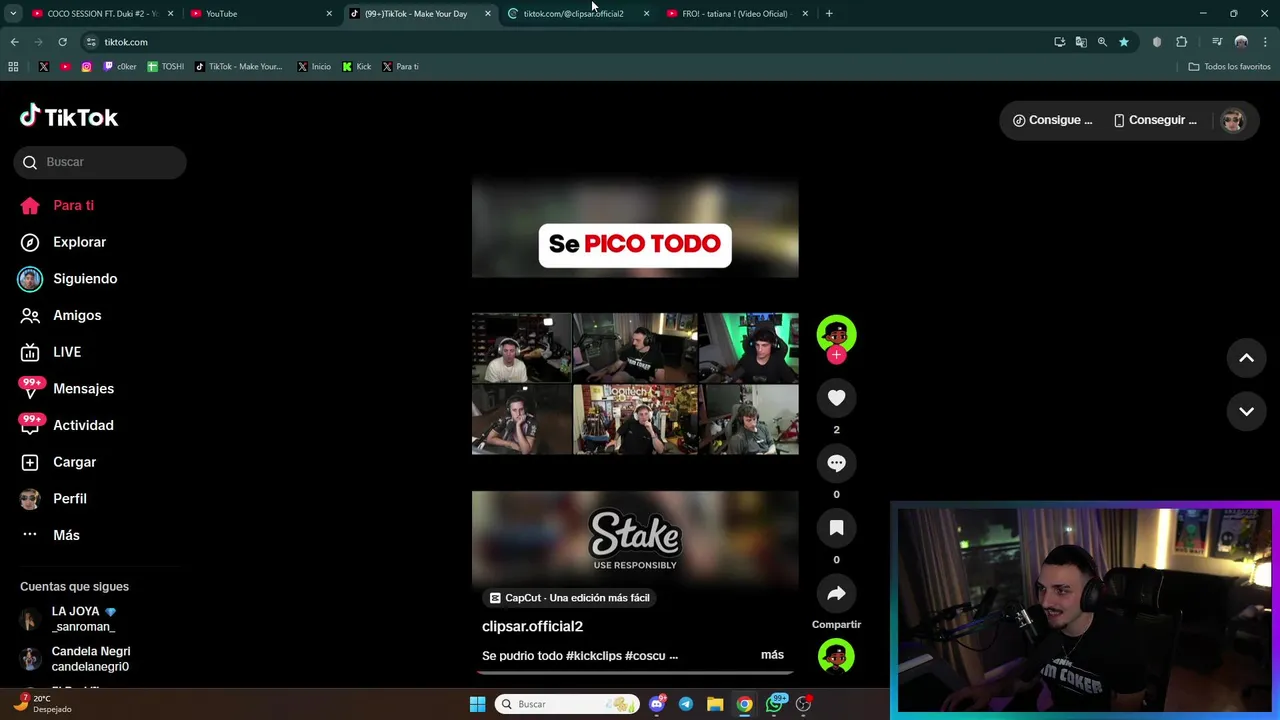Open the Chrome three-dot menu
Screen dimensions: 1280x720
1265,42
